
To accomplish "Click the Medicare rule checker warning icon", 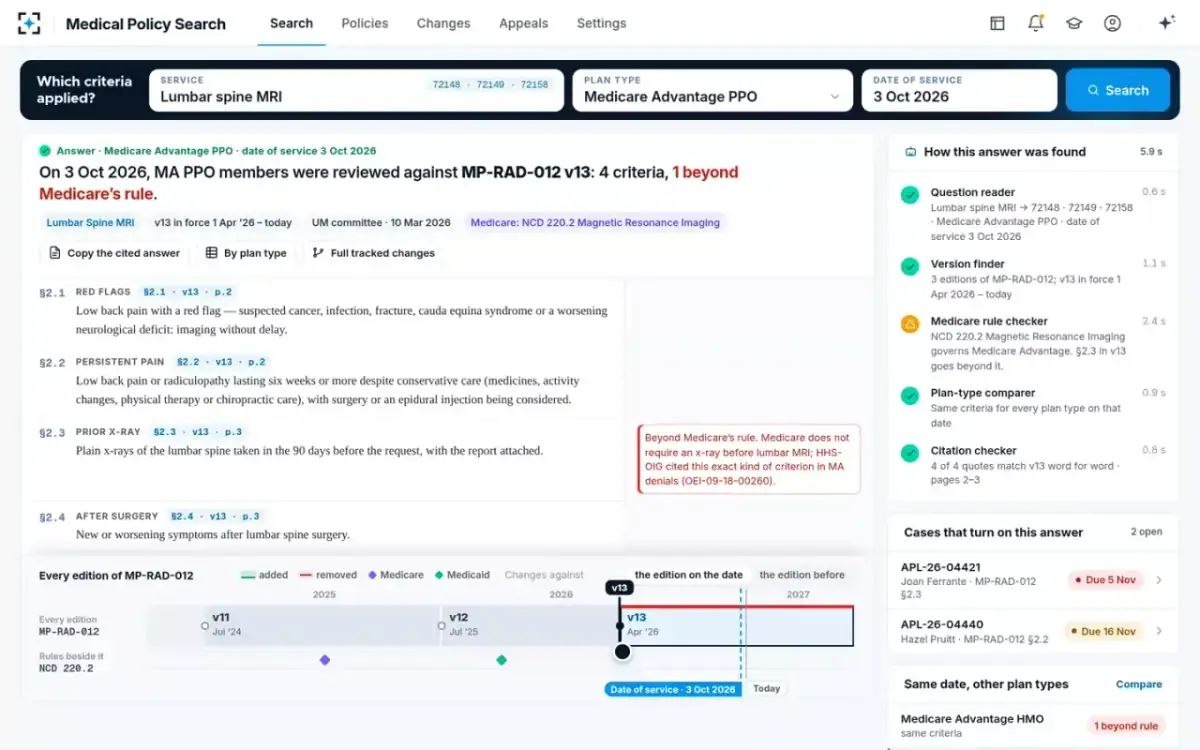I will coord(910,324).
